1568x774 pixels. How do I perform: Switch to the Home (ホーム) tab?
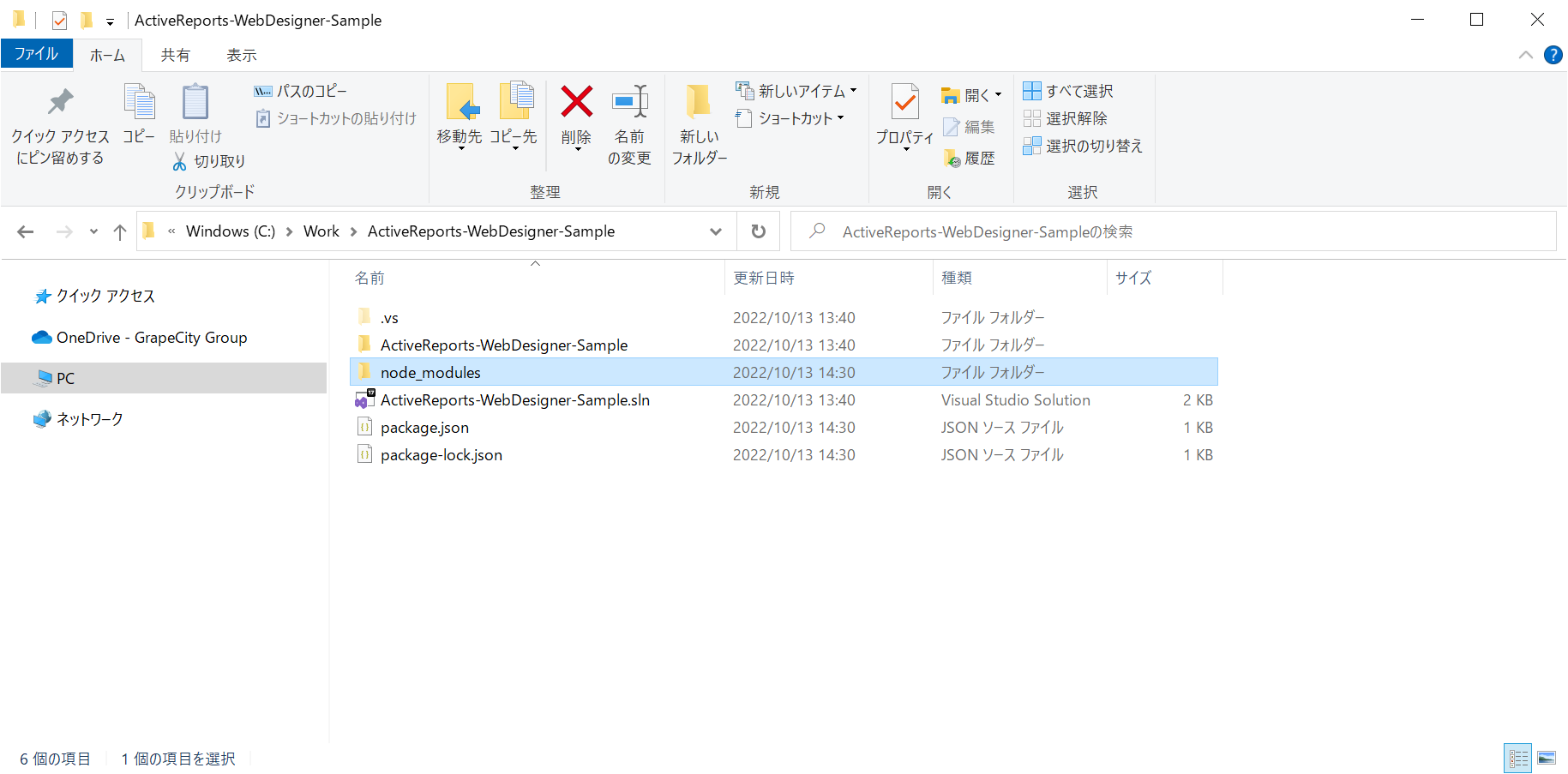click(108, 55)
